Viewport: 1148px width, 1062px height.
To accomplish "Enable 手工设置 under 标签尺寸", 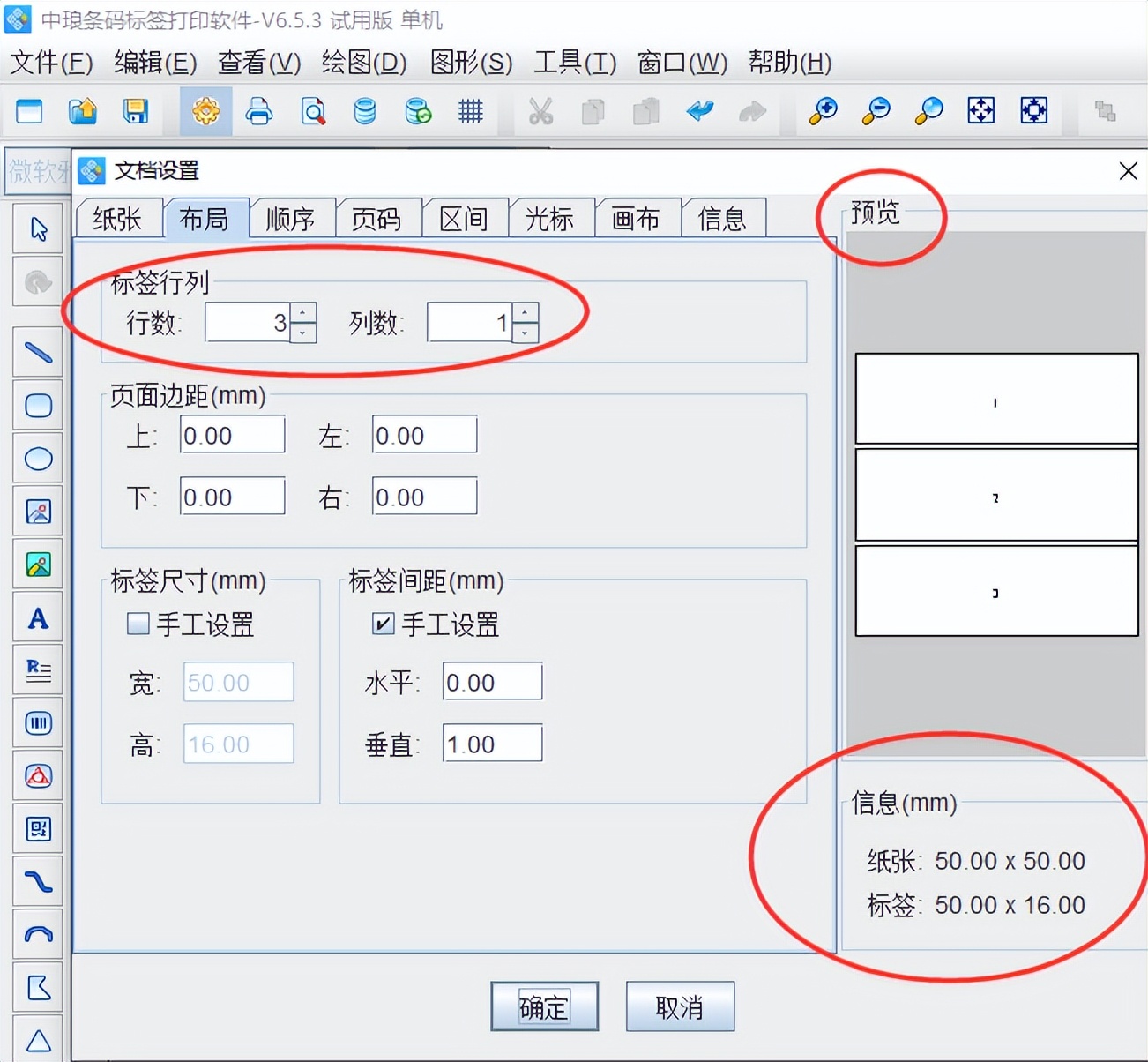I will pyautogui.click(x=138, y=624).
